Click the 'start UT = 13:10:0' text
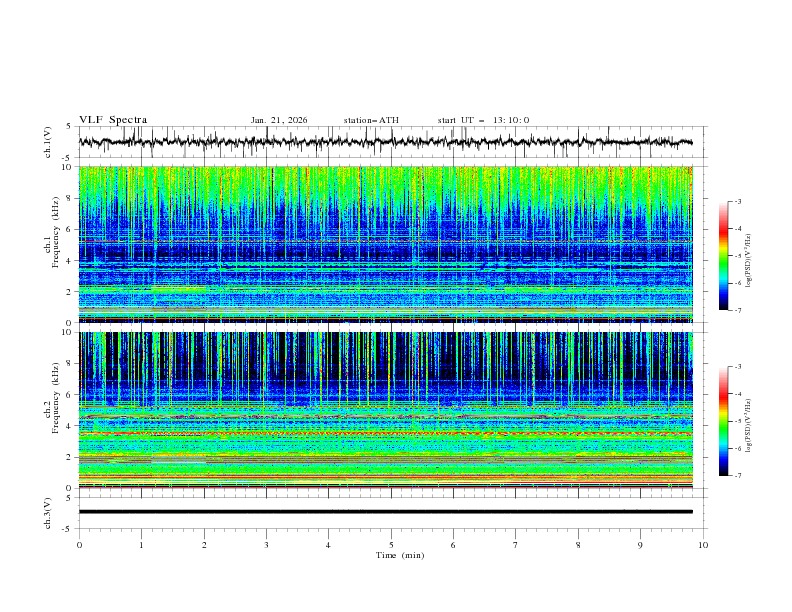 coord(483,120)
